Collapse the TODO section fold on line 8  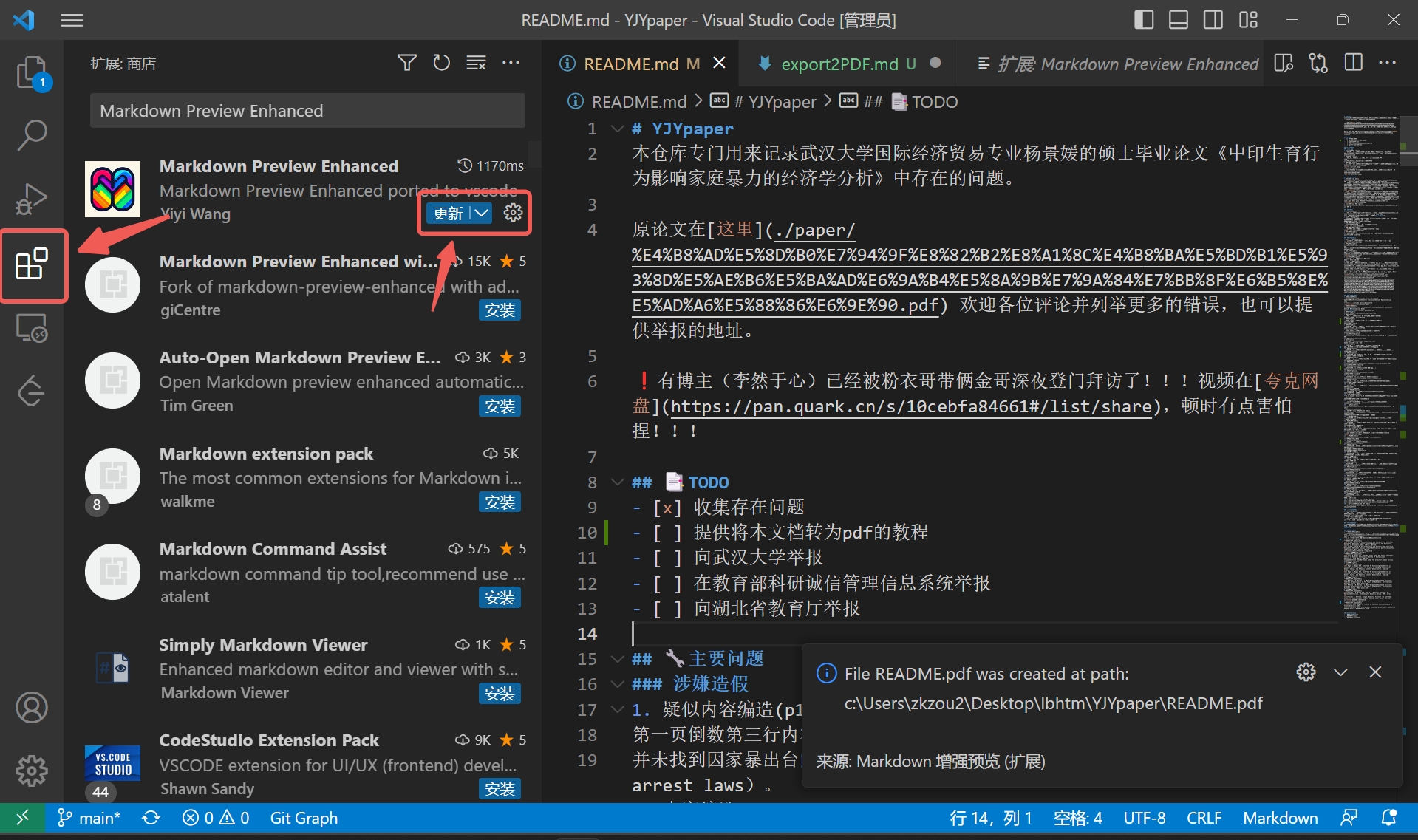coord(618,482)
